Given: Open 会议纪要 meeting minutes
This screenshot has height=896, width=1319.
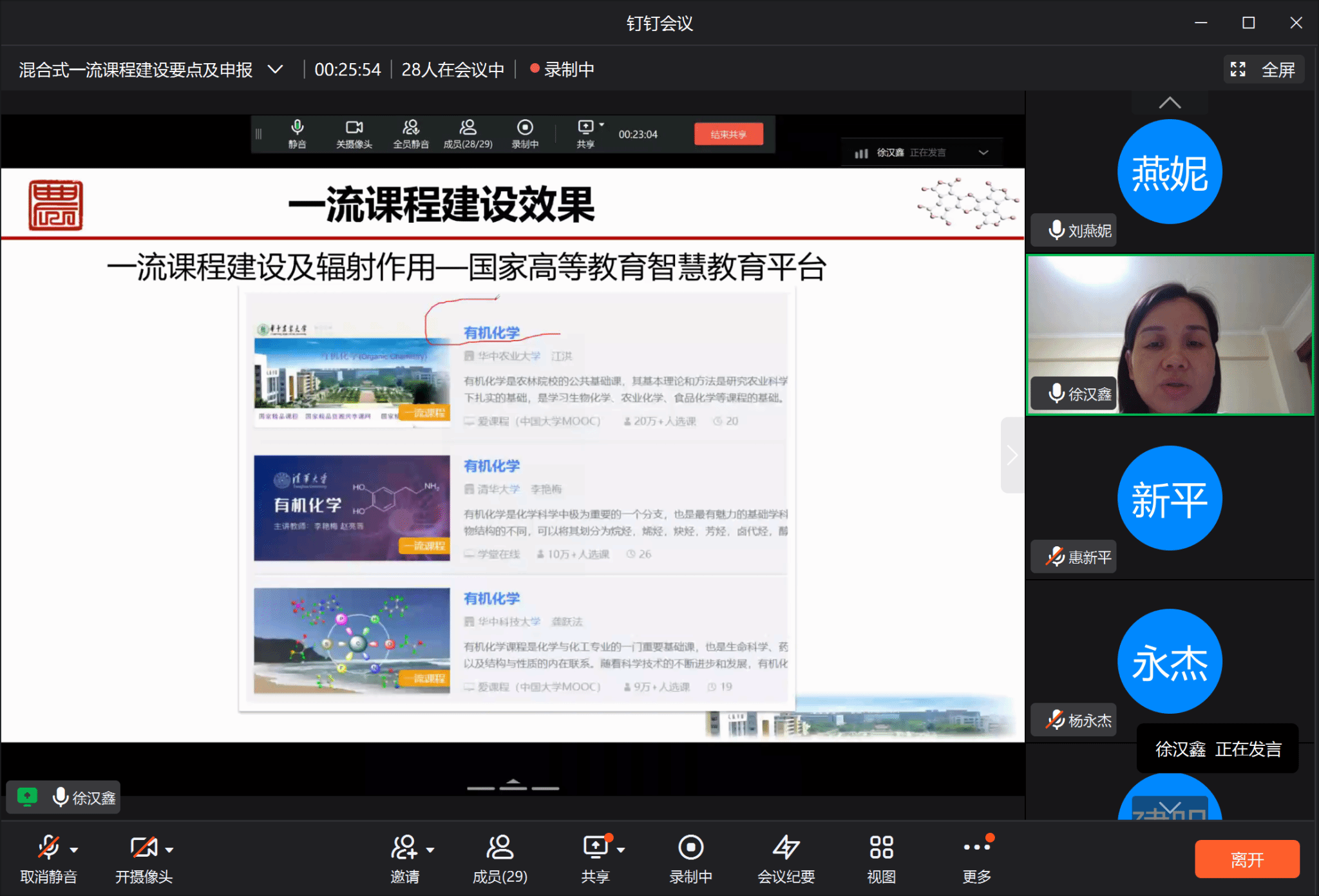Looking at the screenshot, I should [x=786, y=847].
